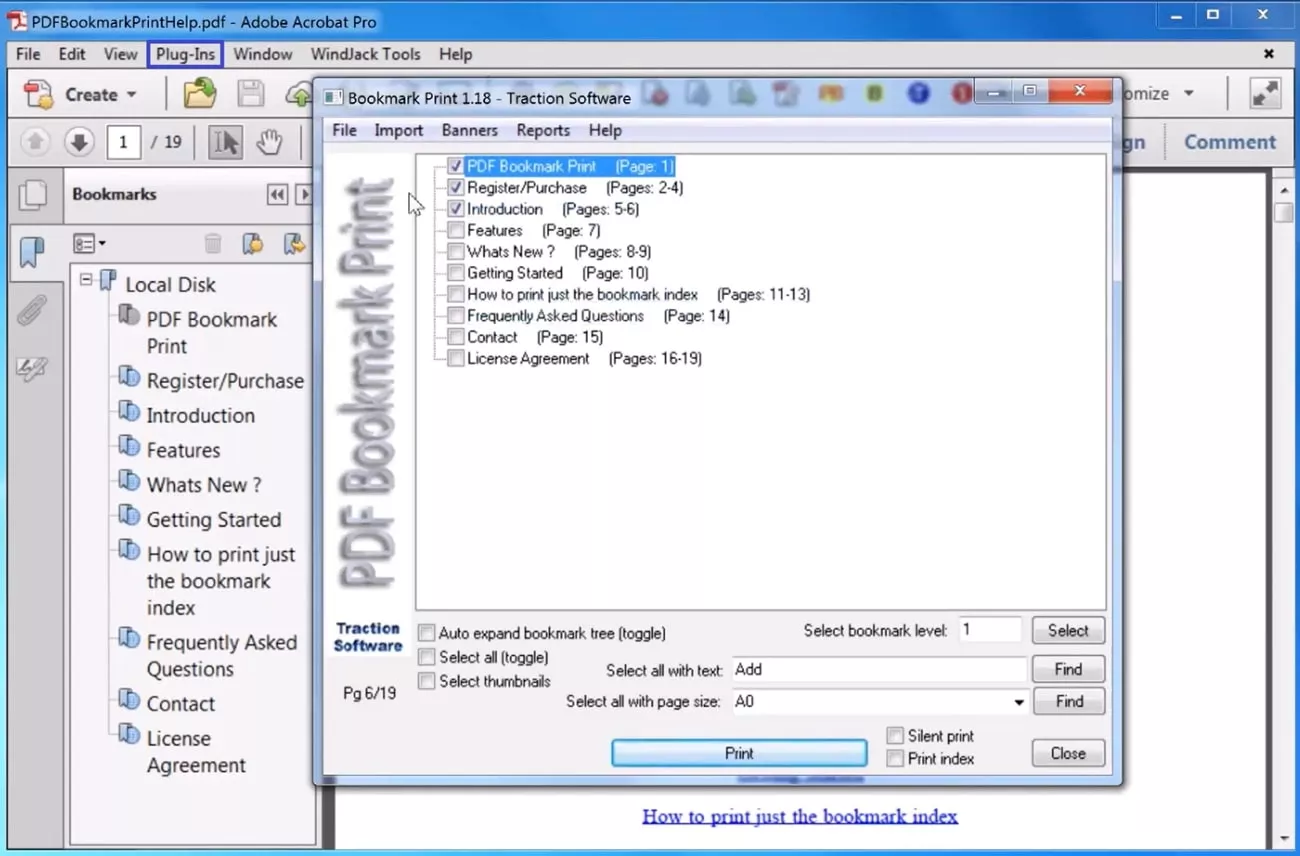Open the Reports menu

[543, 130]
